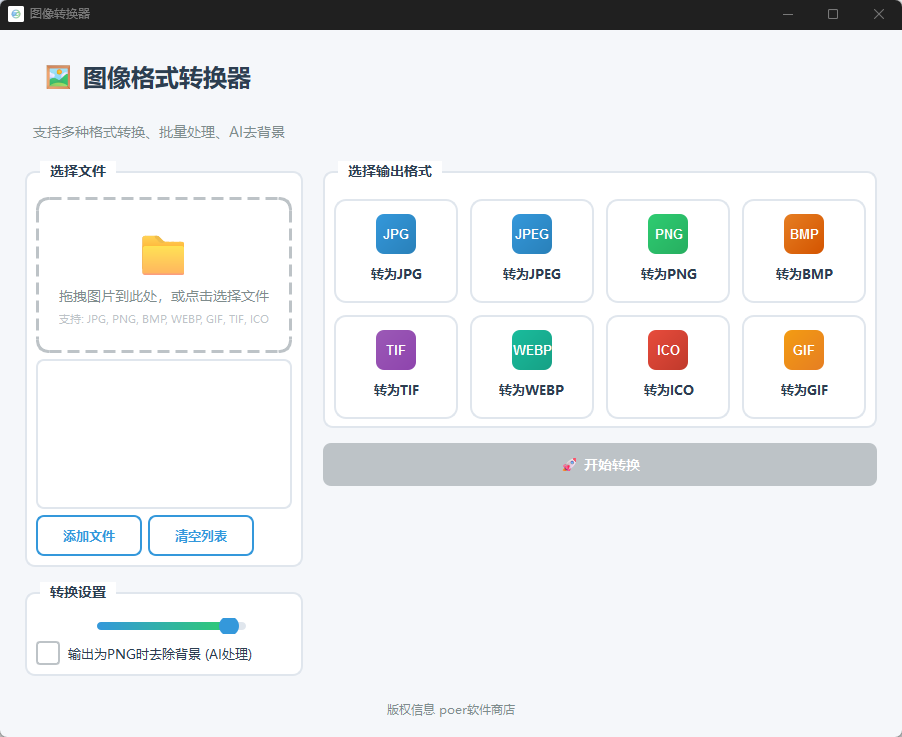Click supported formats hint 支持: JPG, PNG, BMP

point(163,319)
